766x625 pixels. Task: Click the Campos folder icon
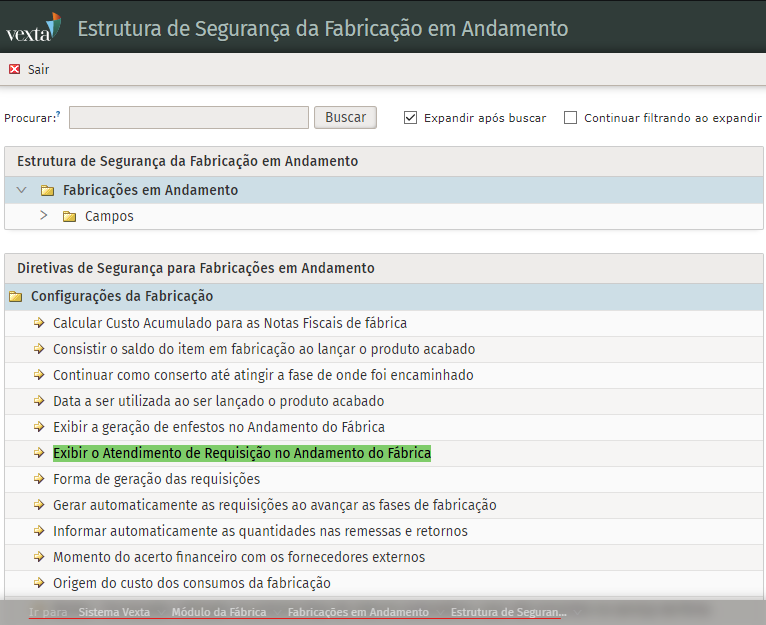click(69, 216)
